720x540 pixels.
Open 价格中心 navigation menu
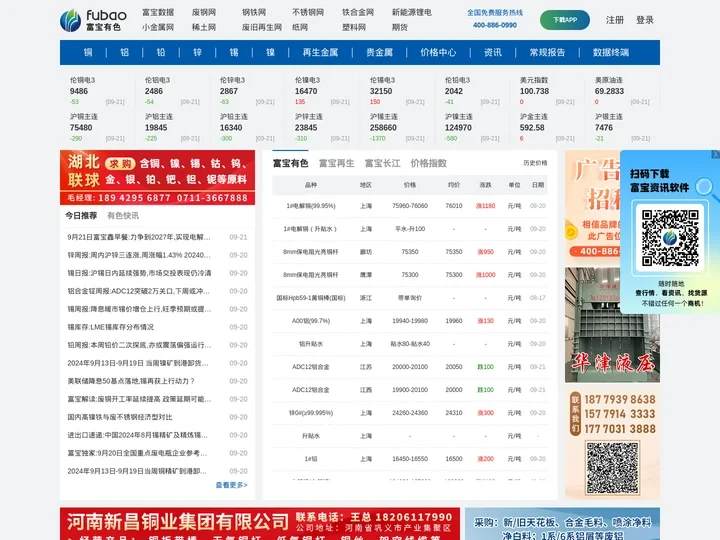click(439, 52)
